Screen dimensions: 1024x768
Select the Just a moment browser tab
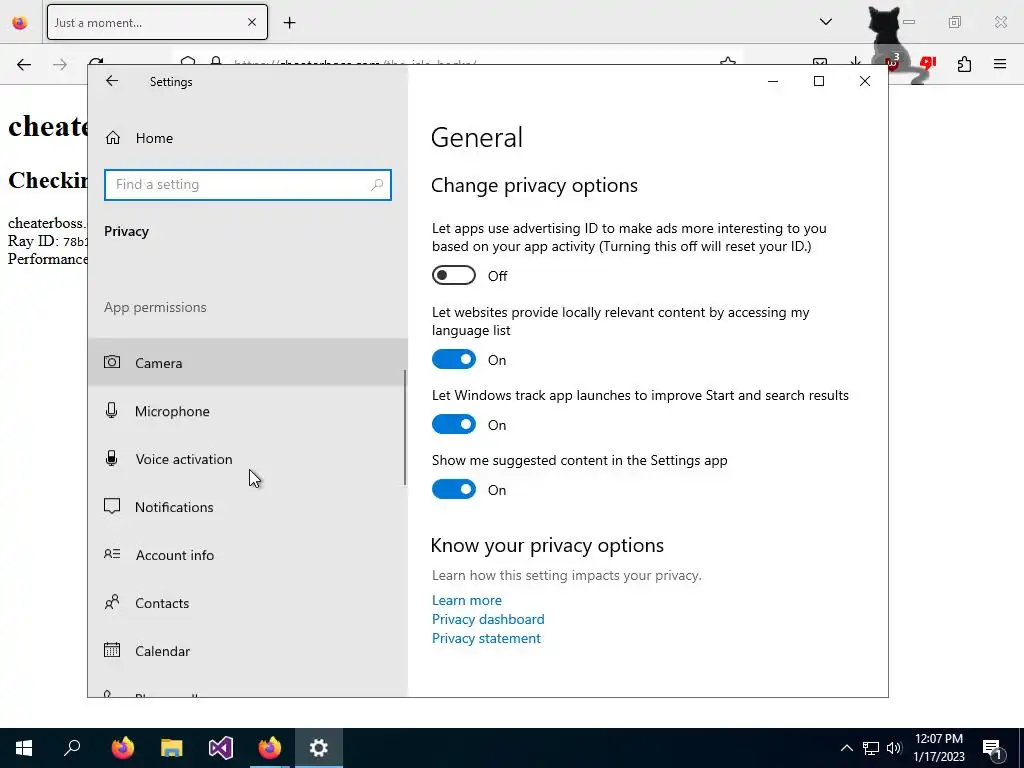tap(157, 22)
